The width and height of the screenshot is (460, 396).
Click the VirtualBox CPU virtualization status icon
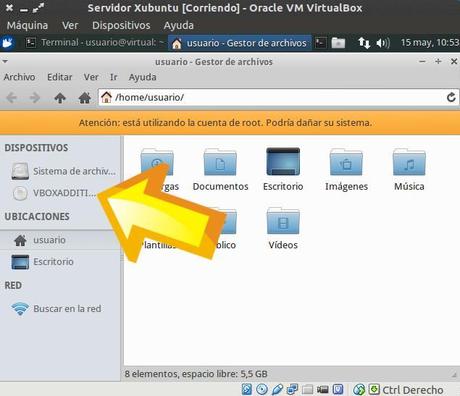(338, 389)
